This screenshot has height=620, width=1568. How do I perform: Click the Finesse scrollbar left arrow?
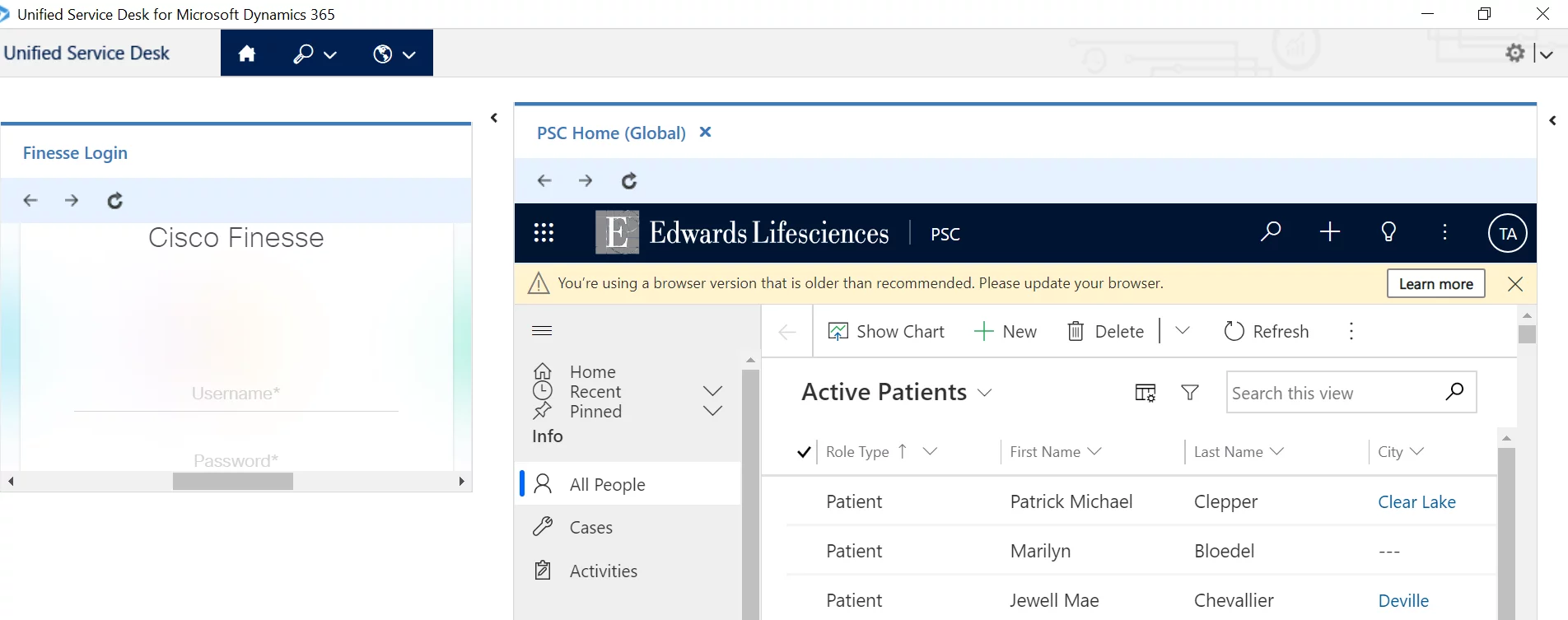(11, 481)
